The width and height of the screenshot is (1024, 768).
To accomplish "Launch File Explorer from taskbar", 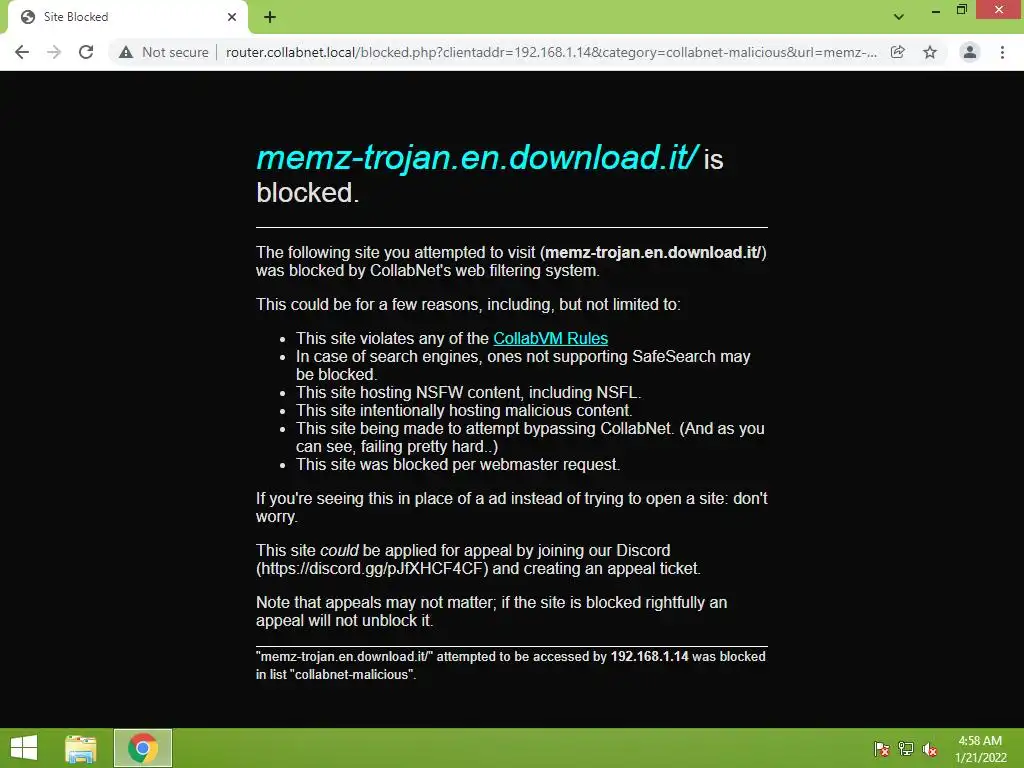I will click(81, 748).
